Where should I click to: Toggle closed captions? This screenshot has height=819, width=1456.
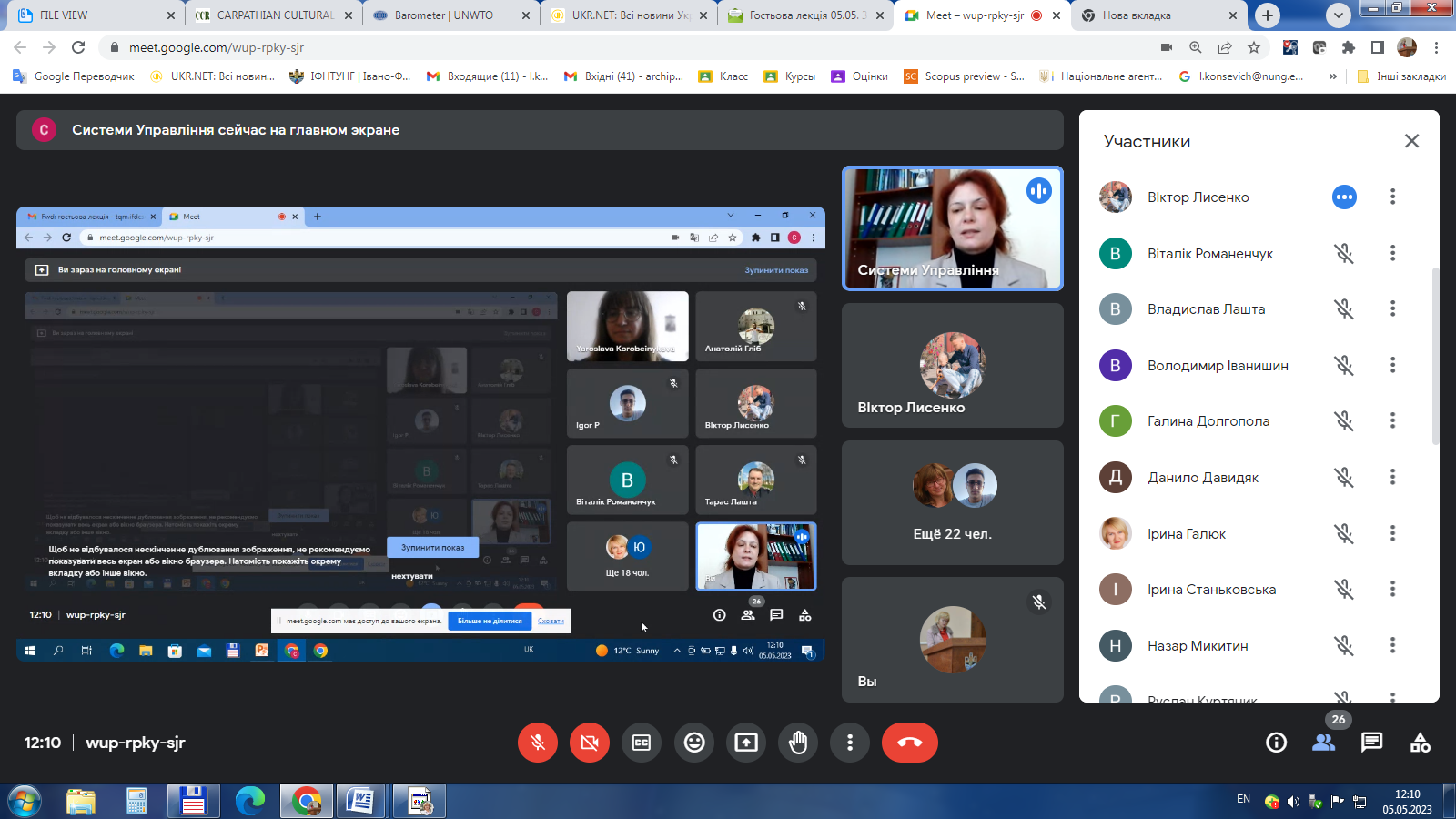click(x=642, y=743)
